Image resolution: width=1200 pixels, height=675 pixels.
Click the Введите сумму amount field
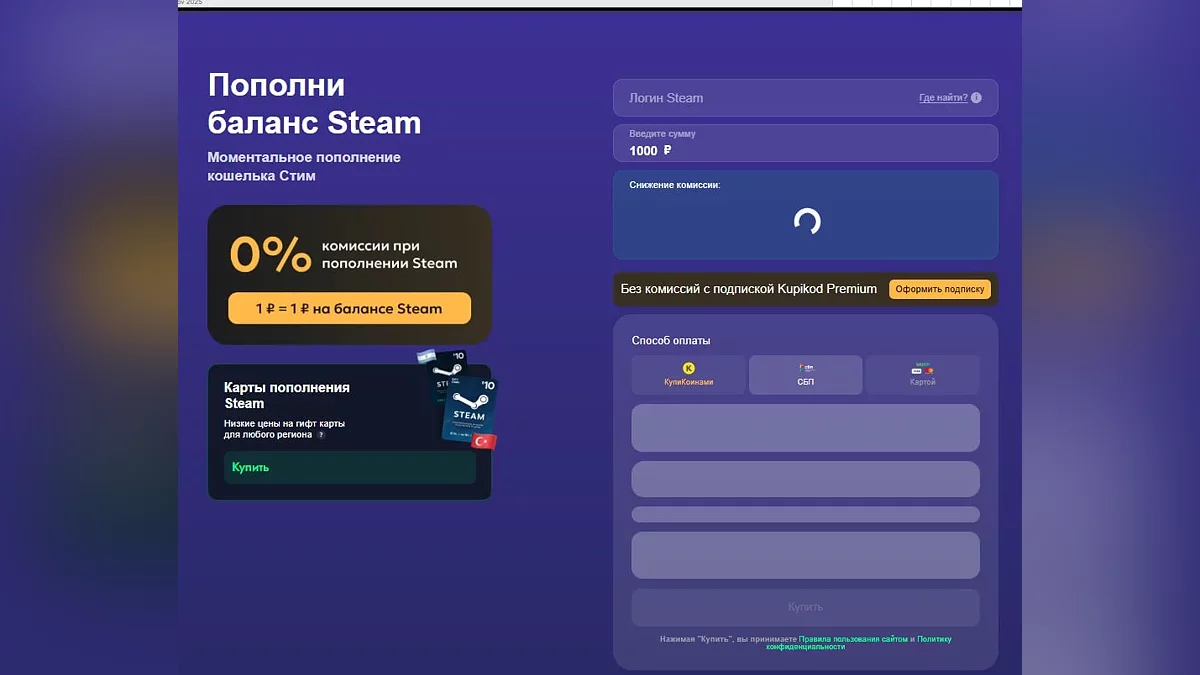pos(806,143)
